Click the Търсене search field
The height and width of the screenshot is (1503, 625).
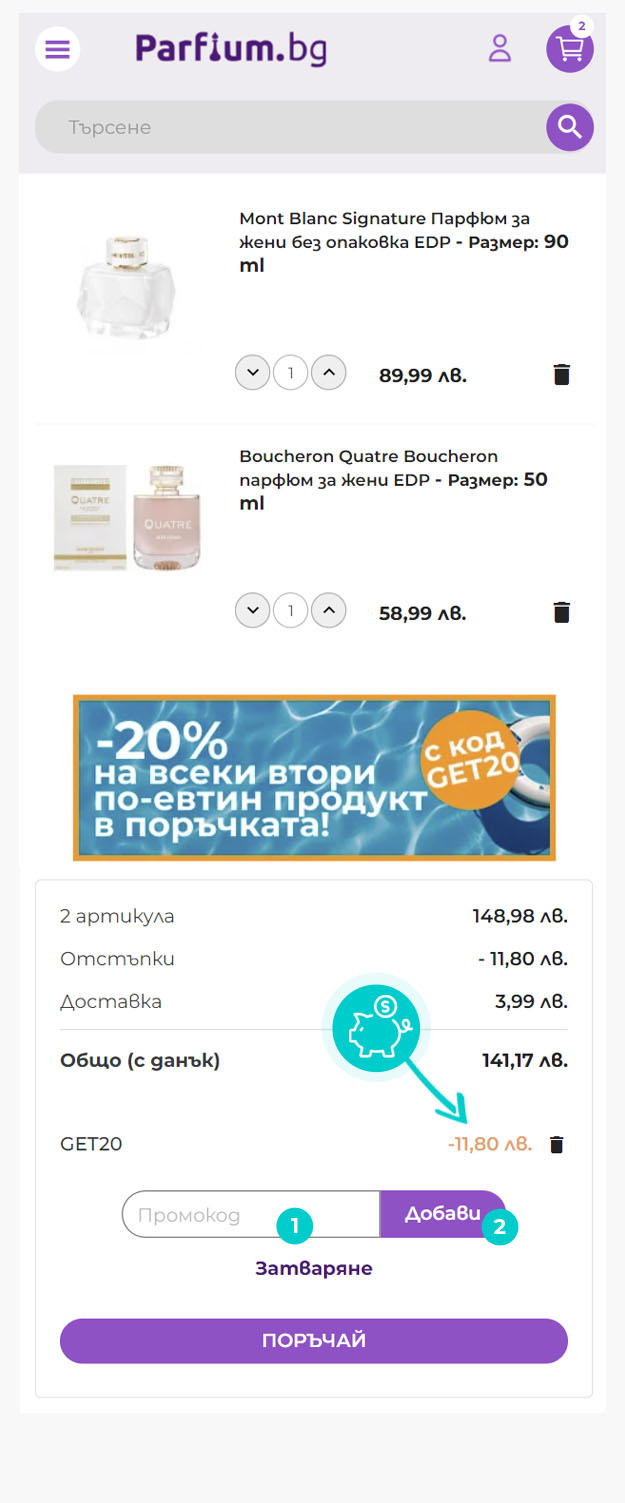click(290, 127)
